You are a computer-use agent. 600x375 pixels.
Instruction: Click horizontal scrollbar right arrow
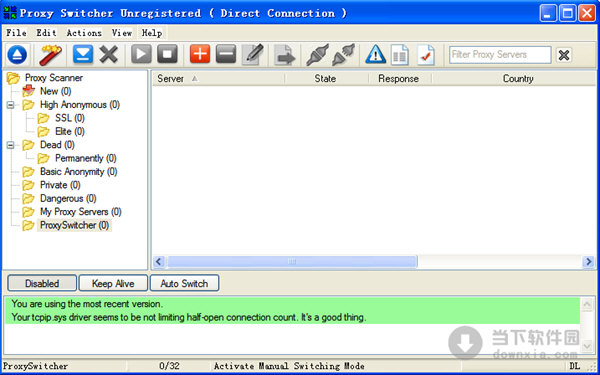588,262
